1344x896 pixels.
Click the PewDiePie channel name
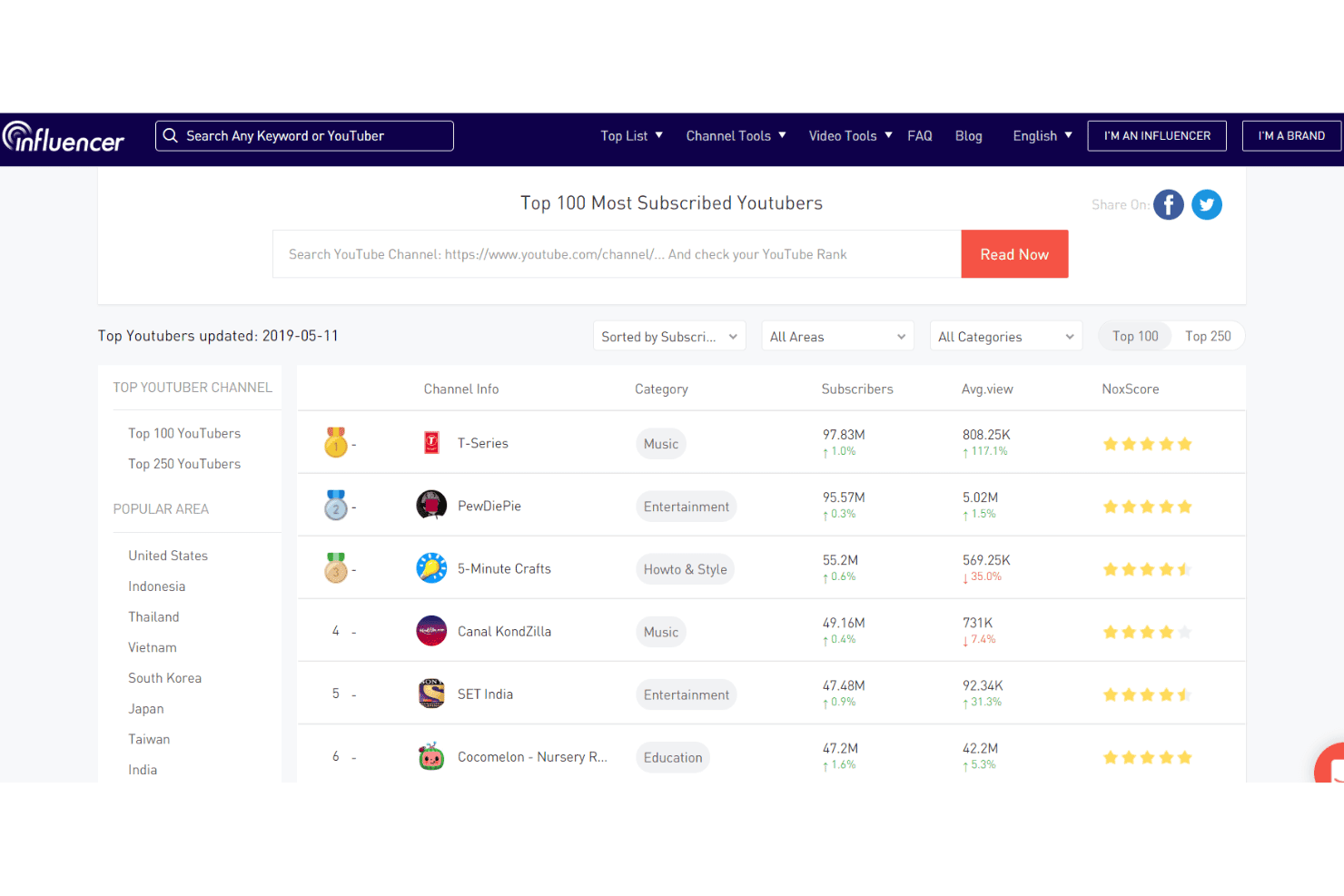[489, 506]
